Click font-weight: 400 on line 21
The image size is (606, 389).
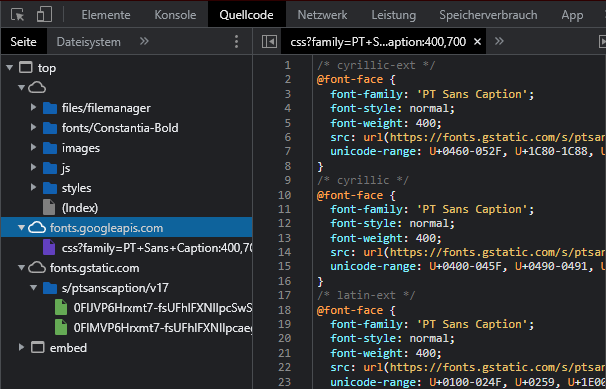tap(385, 353)
